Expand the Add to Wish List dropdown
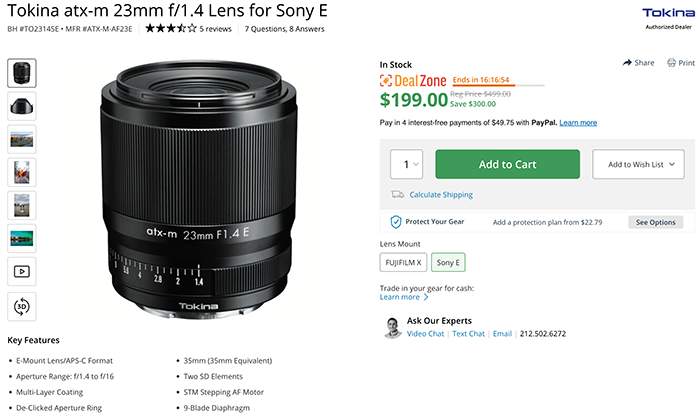The width and height of the screenshot is (700, 416). [638, 164]
